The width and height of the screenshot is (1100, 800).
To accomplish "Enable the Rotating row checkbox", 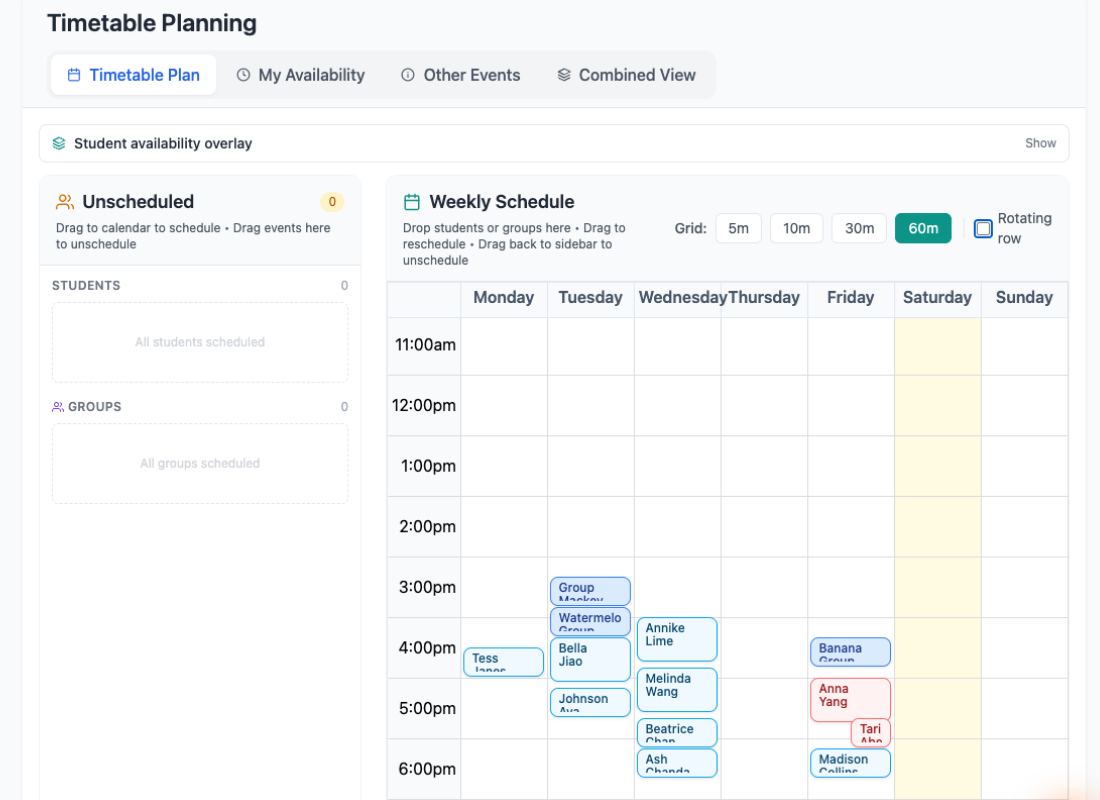I will click(983, 228).
